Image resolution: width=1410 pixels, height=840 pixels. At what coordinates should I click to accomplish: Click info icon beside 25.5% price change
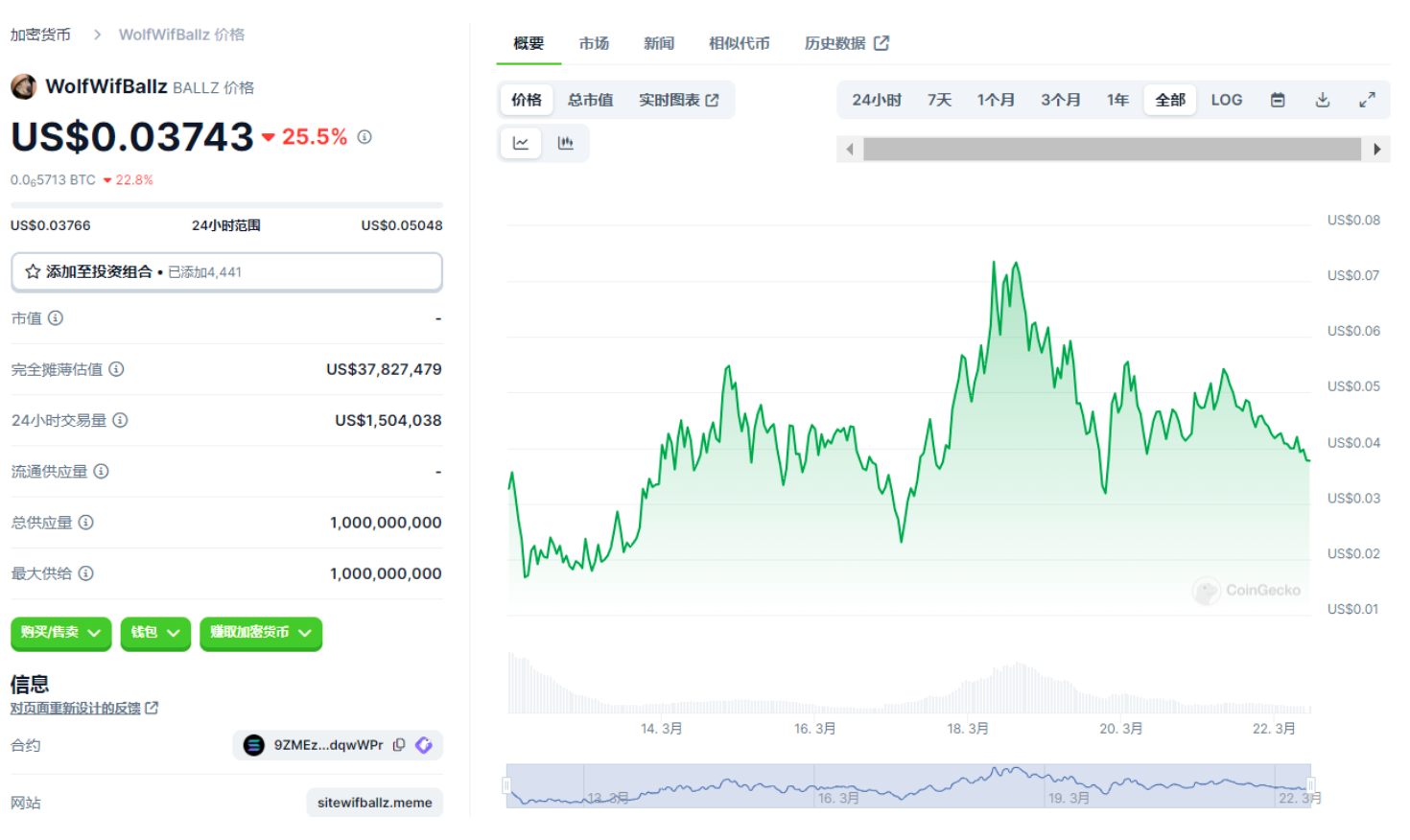[364, 137]
